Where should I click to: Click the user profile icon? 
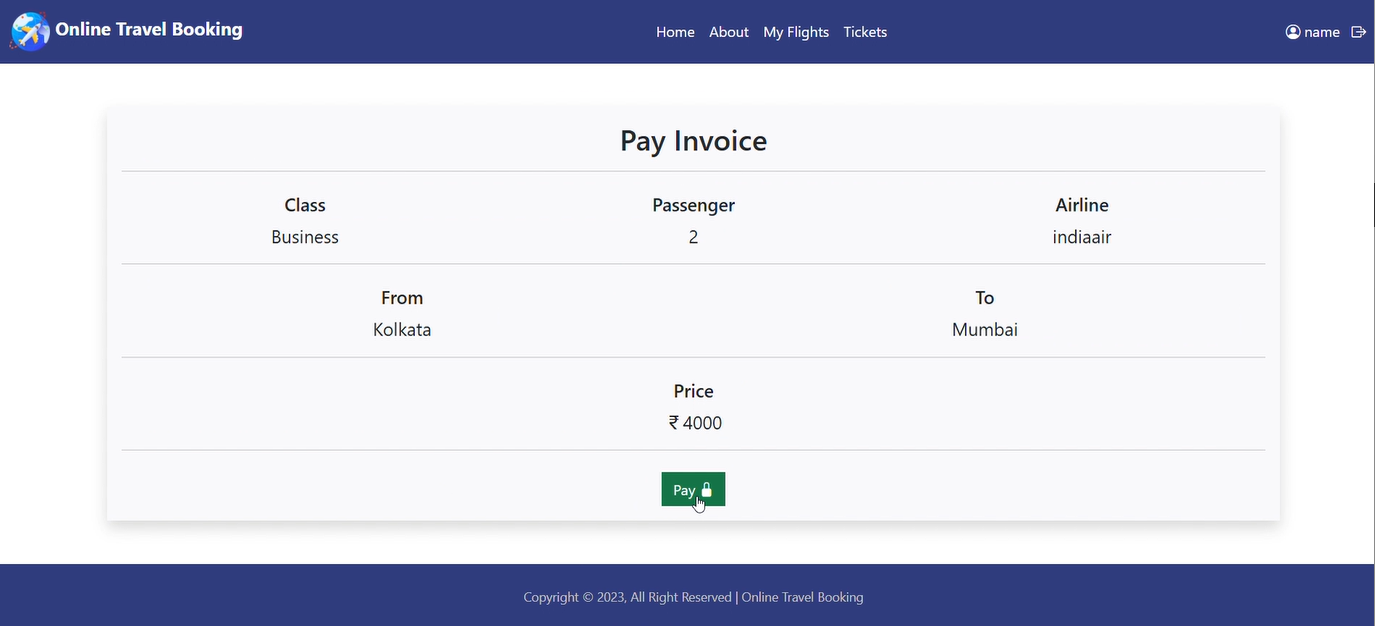1293,32
